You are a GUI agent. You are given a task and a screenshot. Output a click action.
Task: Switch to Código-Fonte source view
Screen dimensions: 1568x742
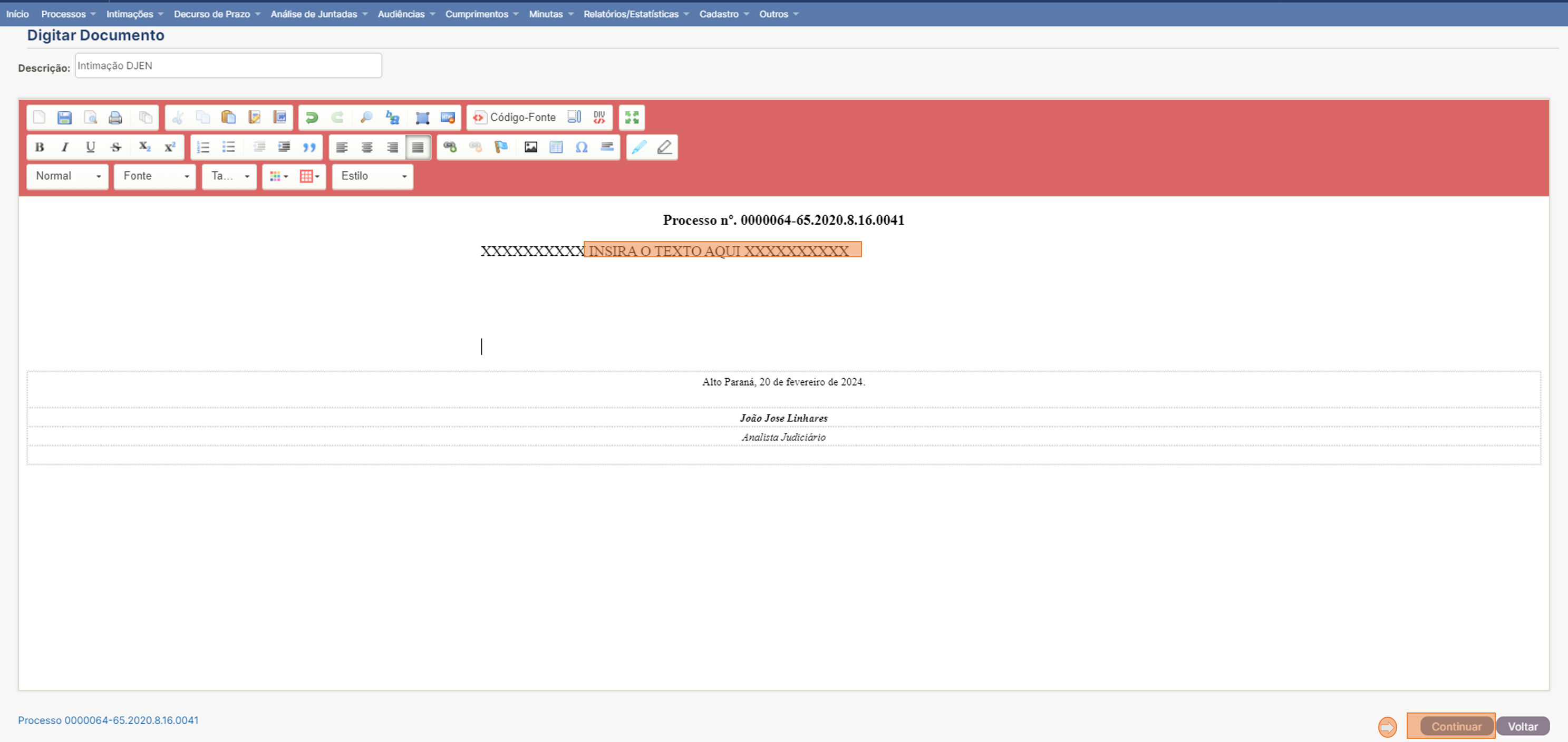coord(515,118)
